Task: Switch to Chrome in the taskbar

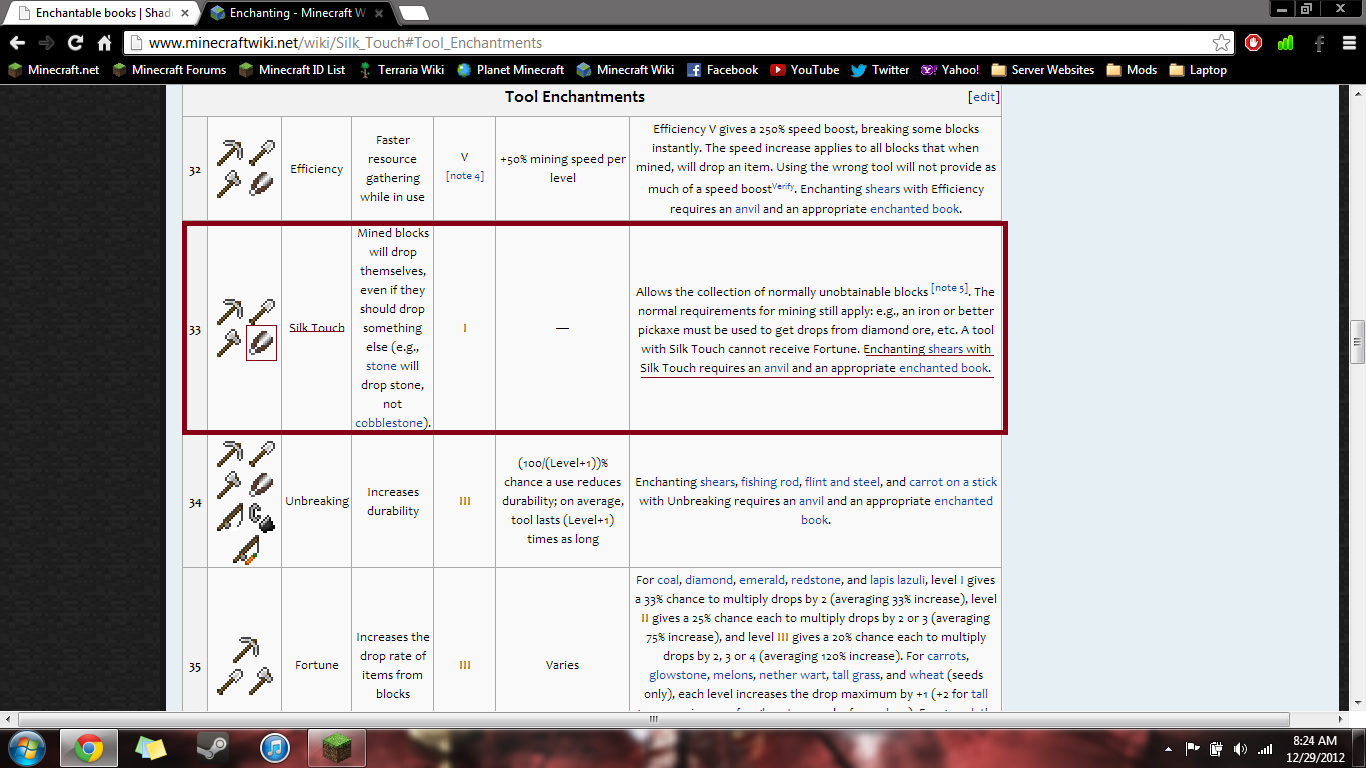Action: [x=89, y=747]
